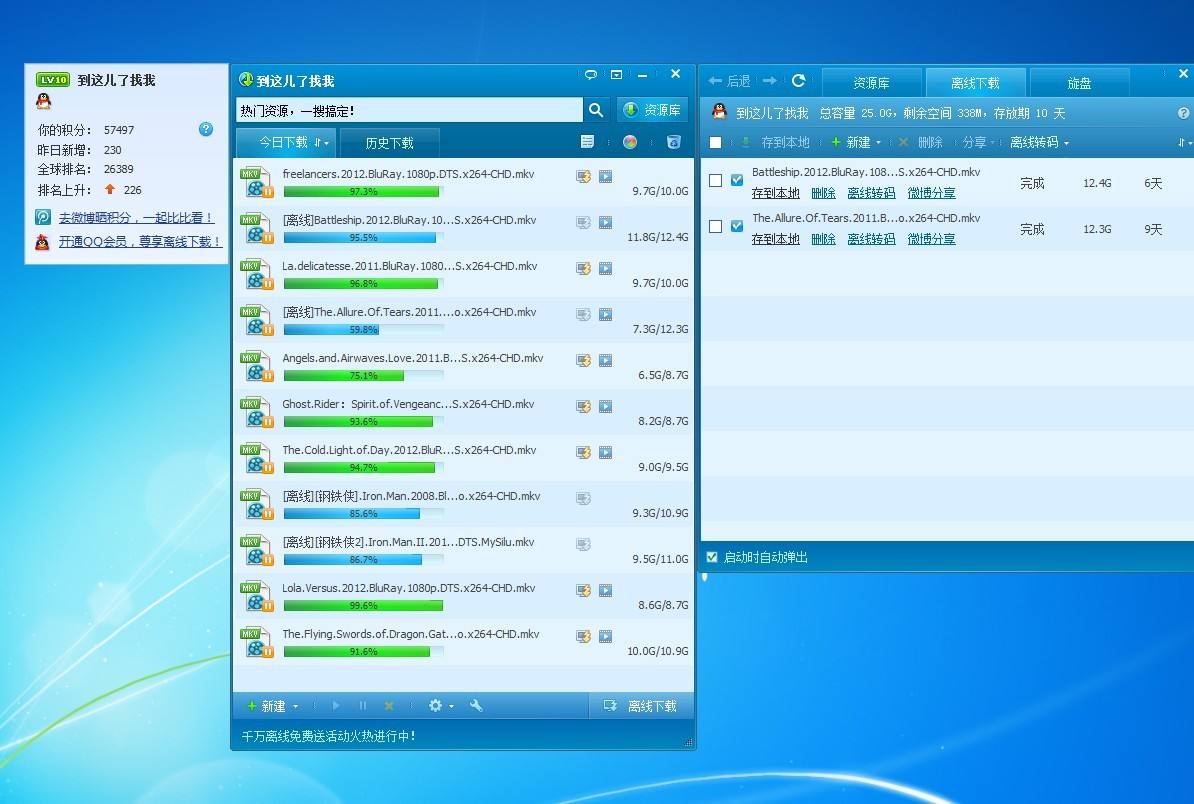Click the delete X icon in bottom toolbar
1194x804 pixels.
388,706
